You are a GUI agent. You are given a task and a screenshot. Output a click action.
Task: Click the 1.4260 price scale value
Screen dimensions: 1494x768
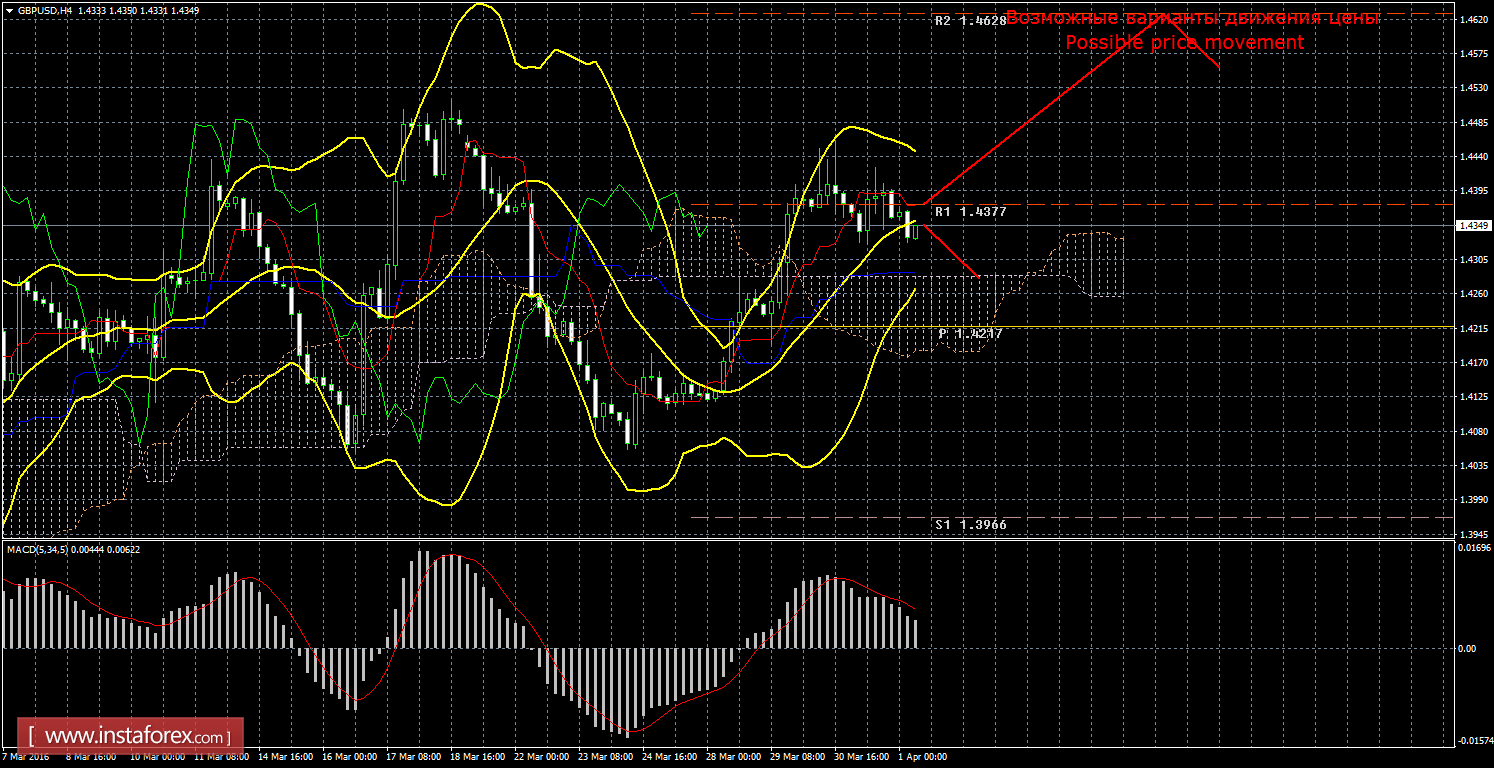coord(1472,294)
